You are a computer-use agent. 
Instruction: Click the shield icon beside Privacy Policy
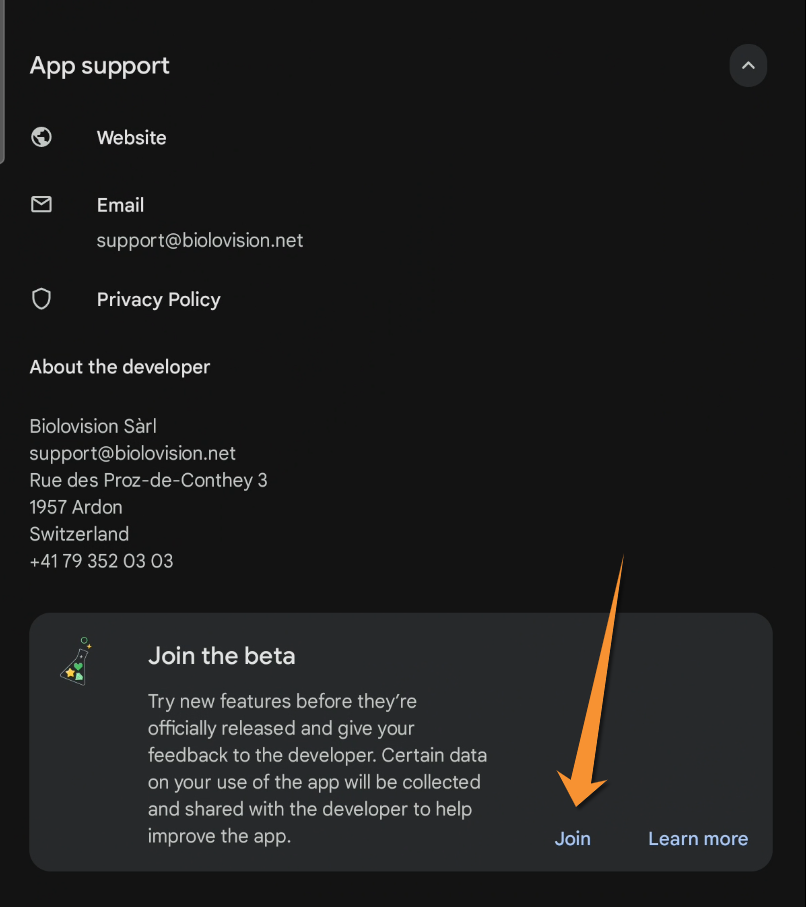click(x=41, y=299)
